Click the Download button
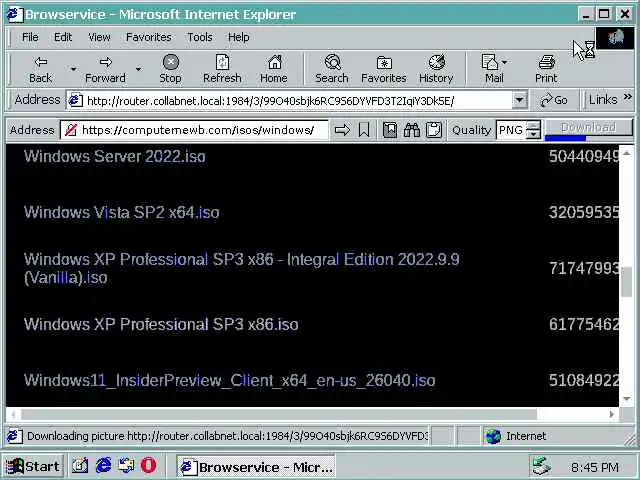The width and height of the screenshot is (640, 480). [x=589, y=127]
